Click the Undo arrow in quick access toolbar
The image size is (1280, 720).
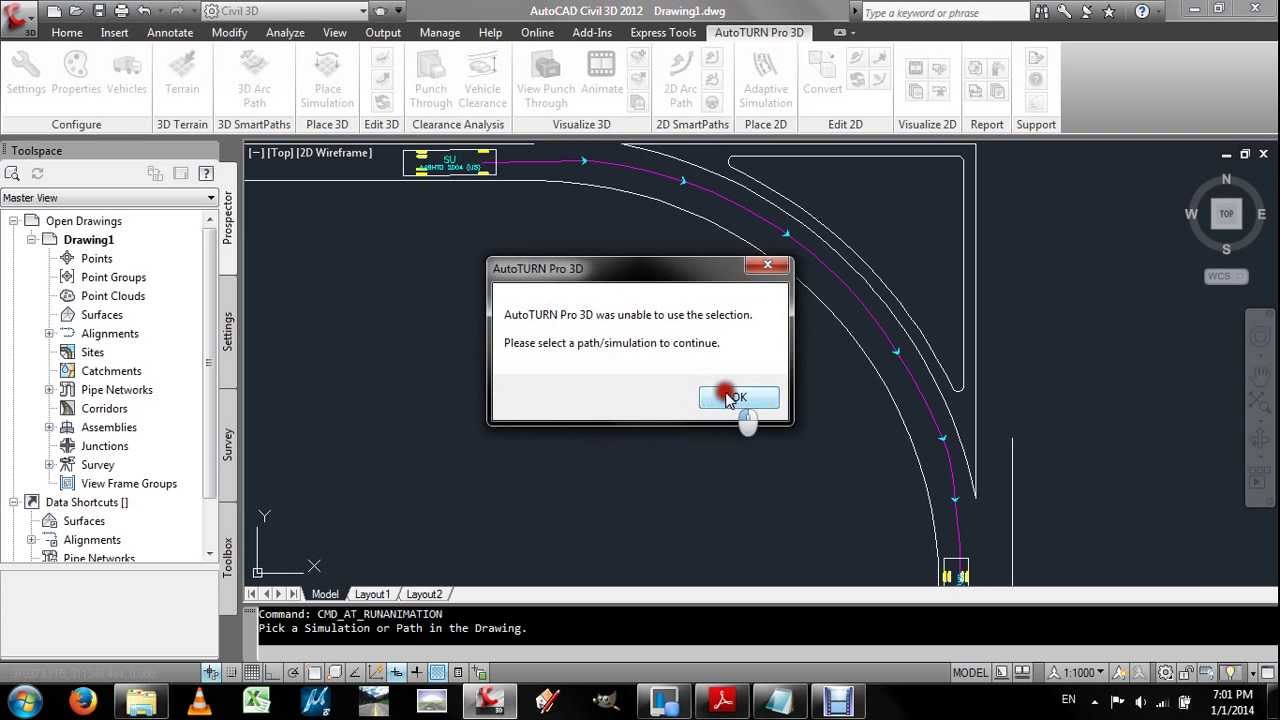144,12
